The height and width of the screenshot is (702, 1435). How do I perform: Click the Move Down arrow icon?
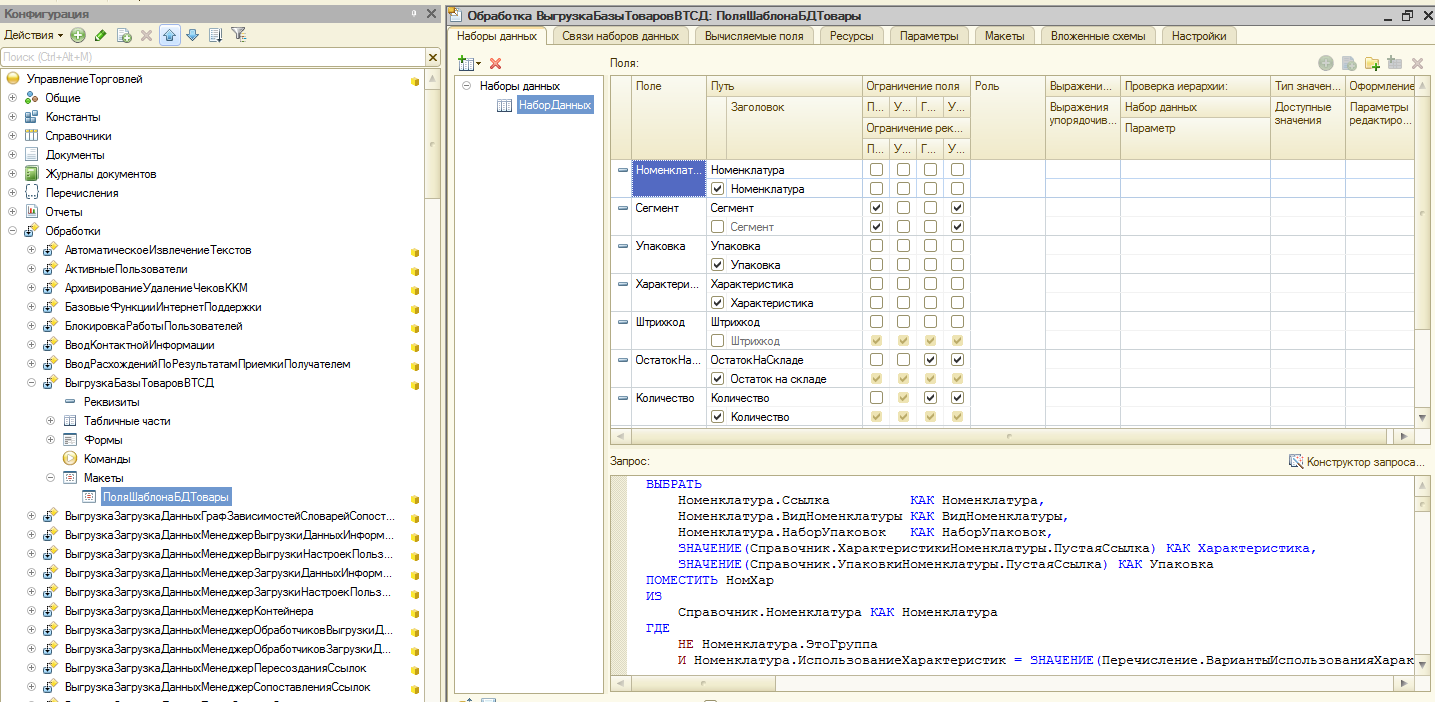[192, 35]
